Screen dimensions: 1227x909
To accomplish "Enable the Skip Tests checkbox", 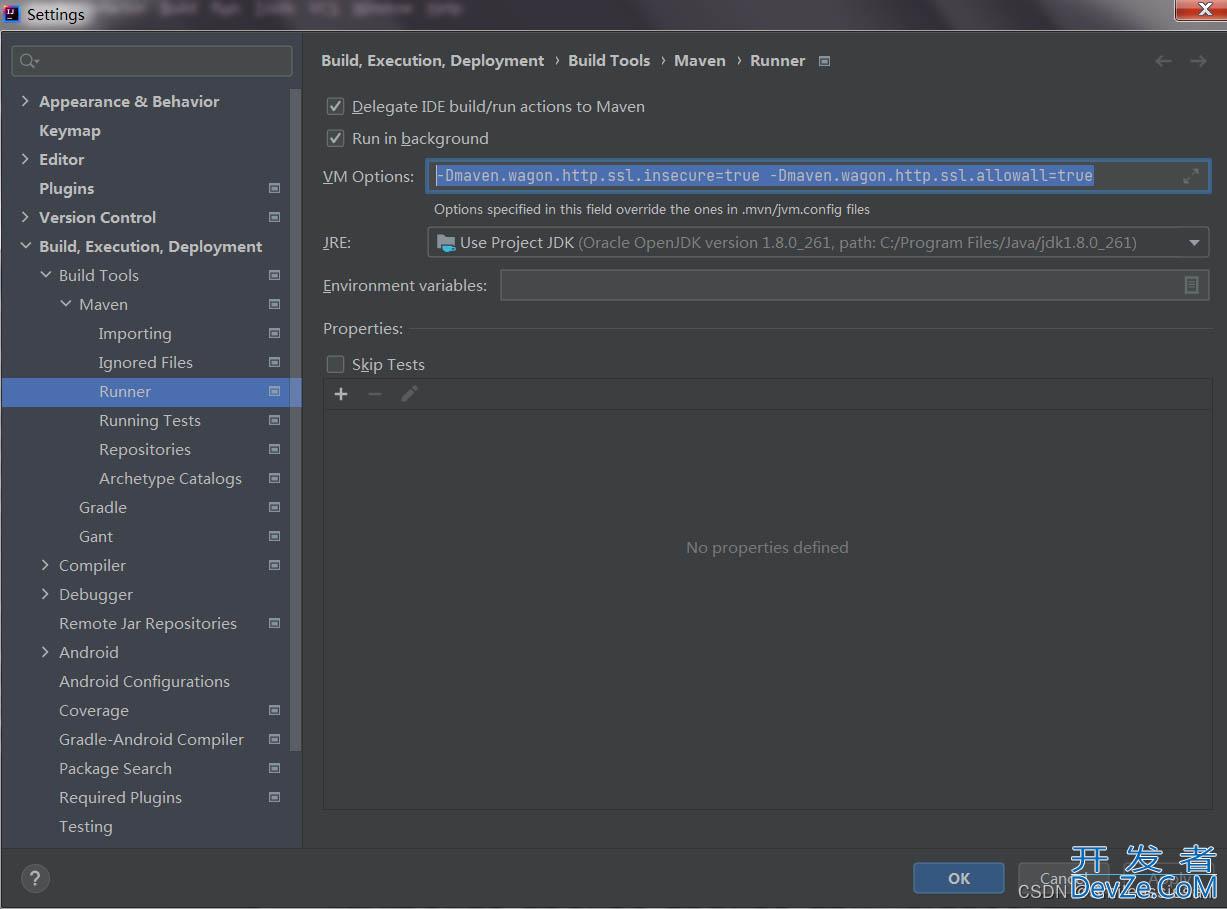I will [335, 364].
